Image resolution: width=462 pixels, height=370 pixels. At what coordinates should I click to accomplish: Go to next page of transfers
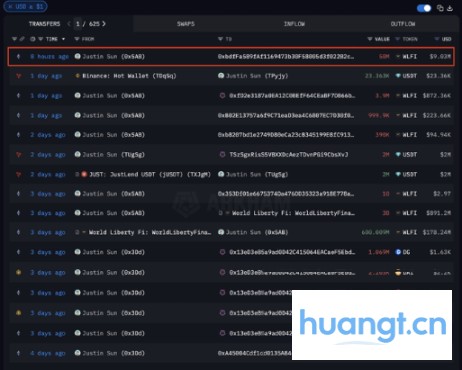[x=104, y=24]
